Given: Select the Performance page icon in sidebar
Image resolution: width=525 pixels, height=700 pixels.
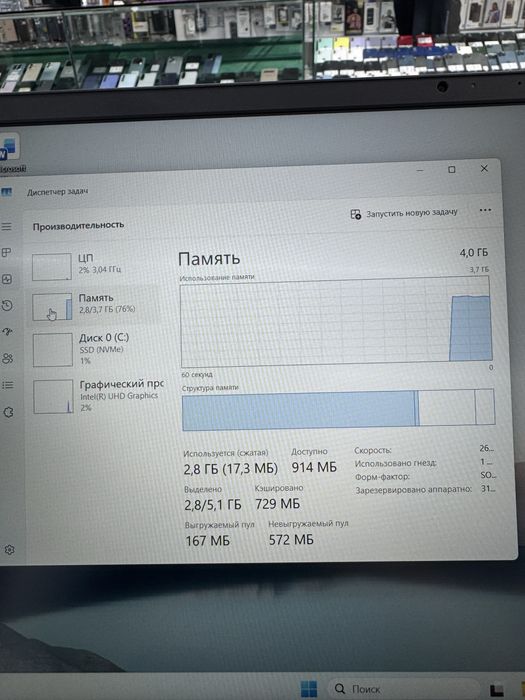Looking at the screenshot, I should click(7, 279).
